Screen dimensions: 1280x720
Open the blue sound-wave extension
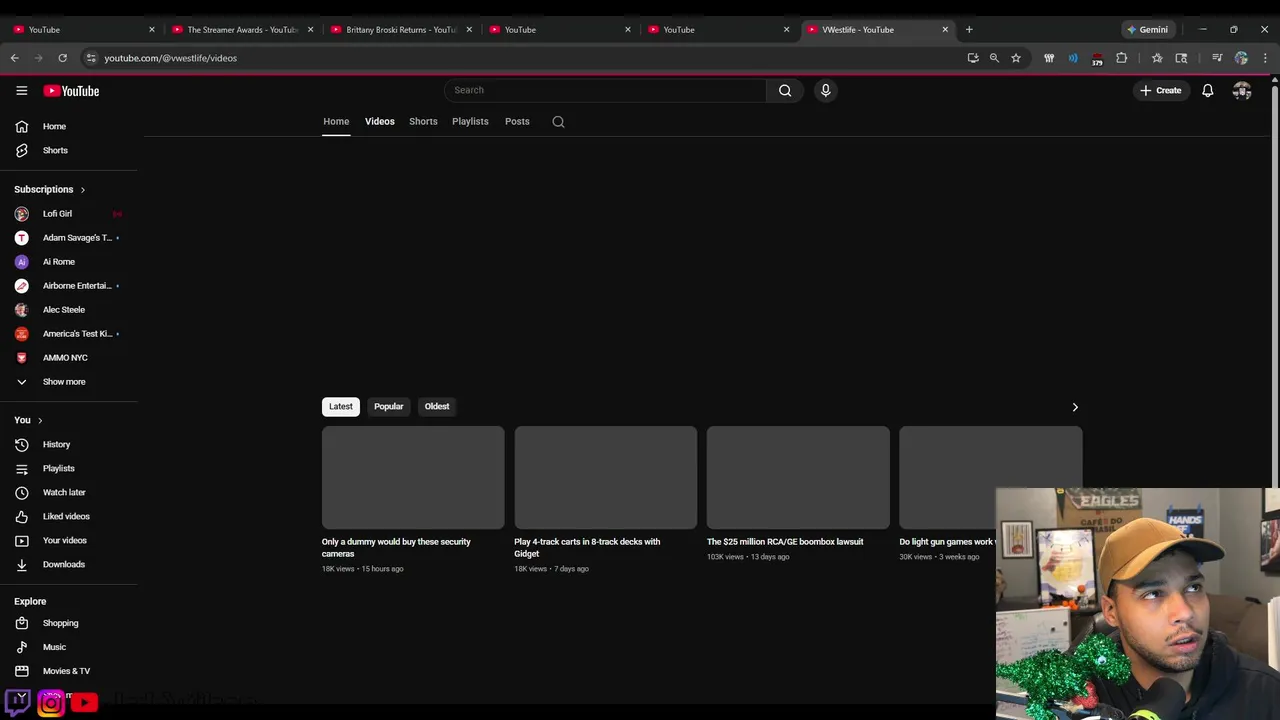pos(1073,58)
